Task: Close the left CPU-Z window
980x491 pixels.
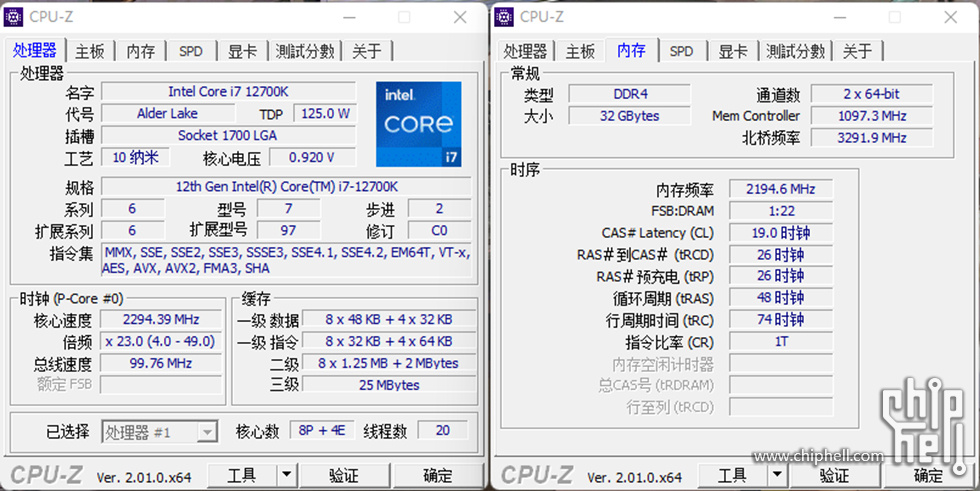Action: pos(460,17)
